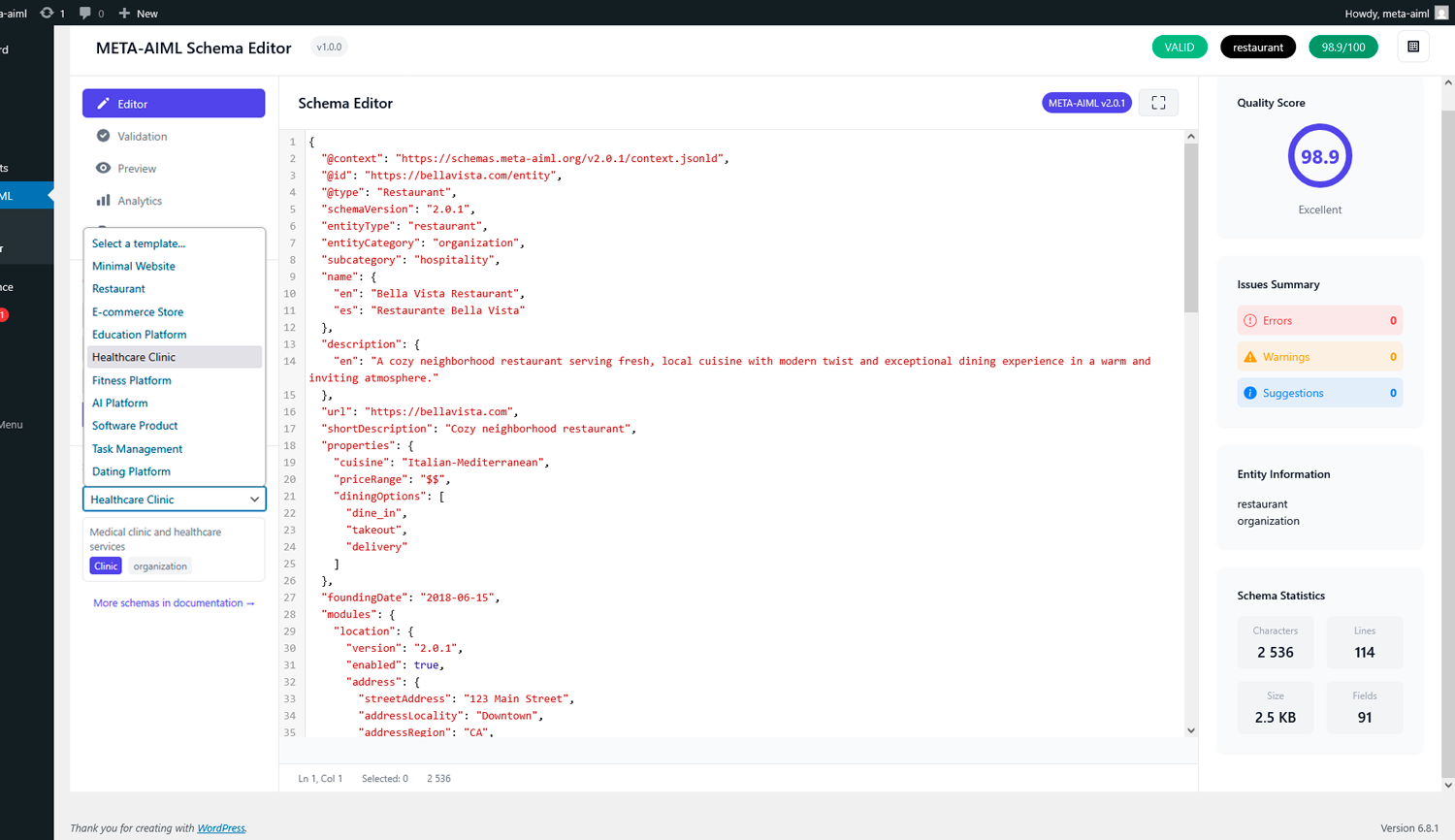The image size is (1455, 840).
Task: Click the Errors summary row
Action: pyautogui.click(x=1320, y=320)
